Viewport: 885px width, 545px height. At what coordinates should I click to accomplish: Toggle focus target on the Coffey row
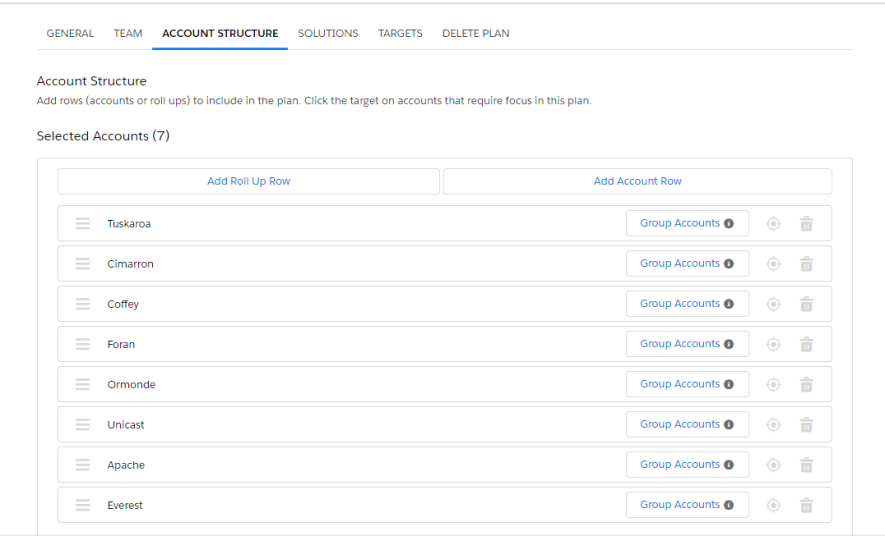point(773,304)
